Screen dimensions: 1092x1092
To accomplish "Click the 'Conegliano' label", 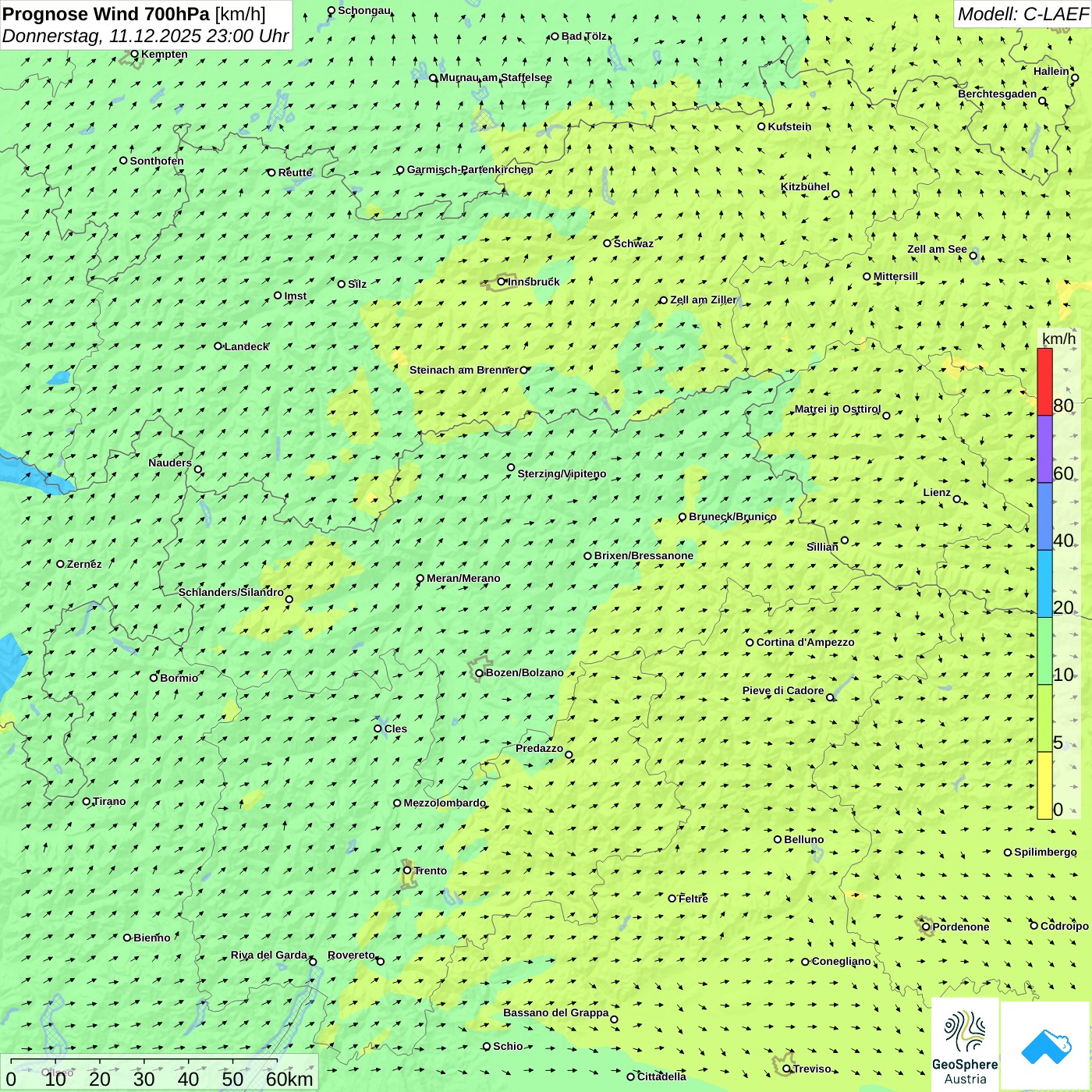I will (841, 961).
